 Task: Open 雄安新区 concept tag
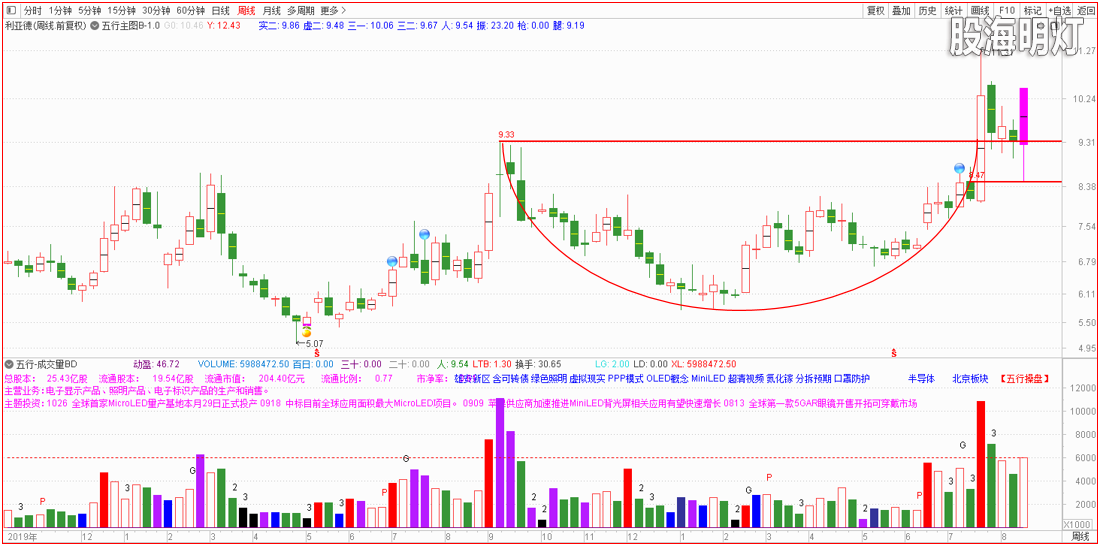coord(471,379)
